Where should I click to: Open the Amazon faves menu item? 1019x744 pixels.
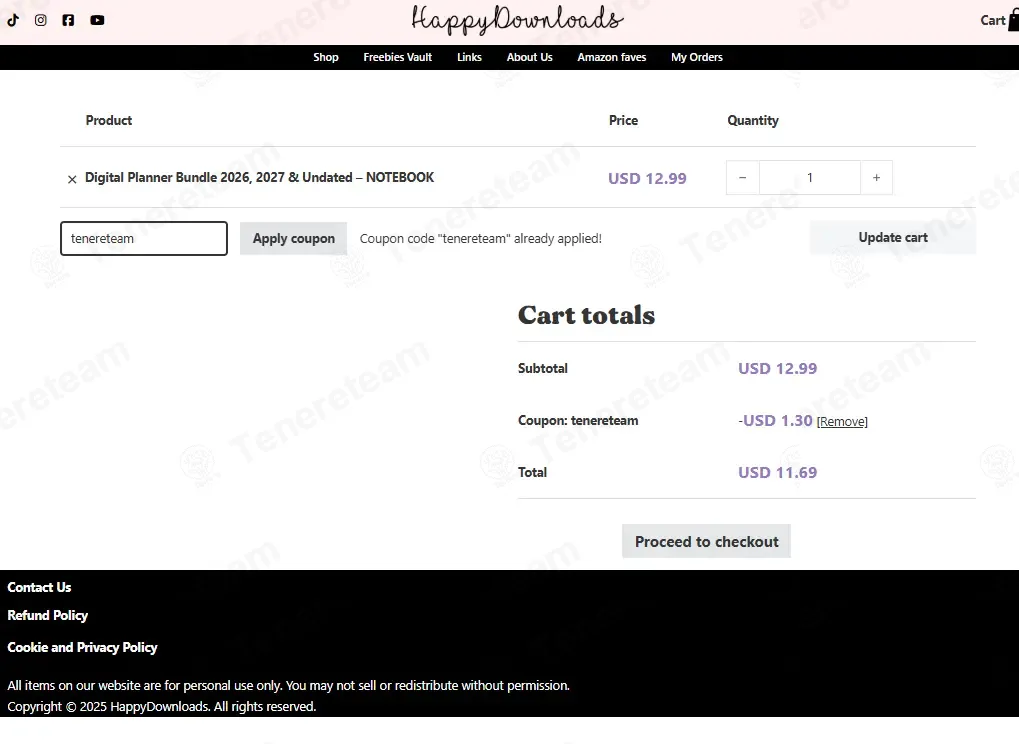[612, 57]
